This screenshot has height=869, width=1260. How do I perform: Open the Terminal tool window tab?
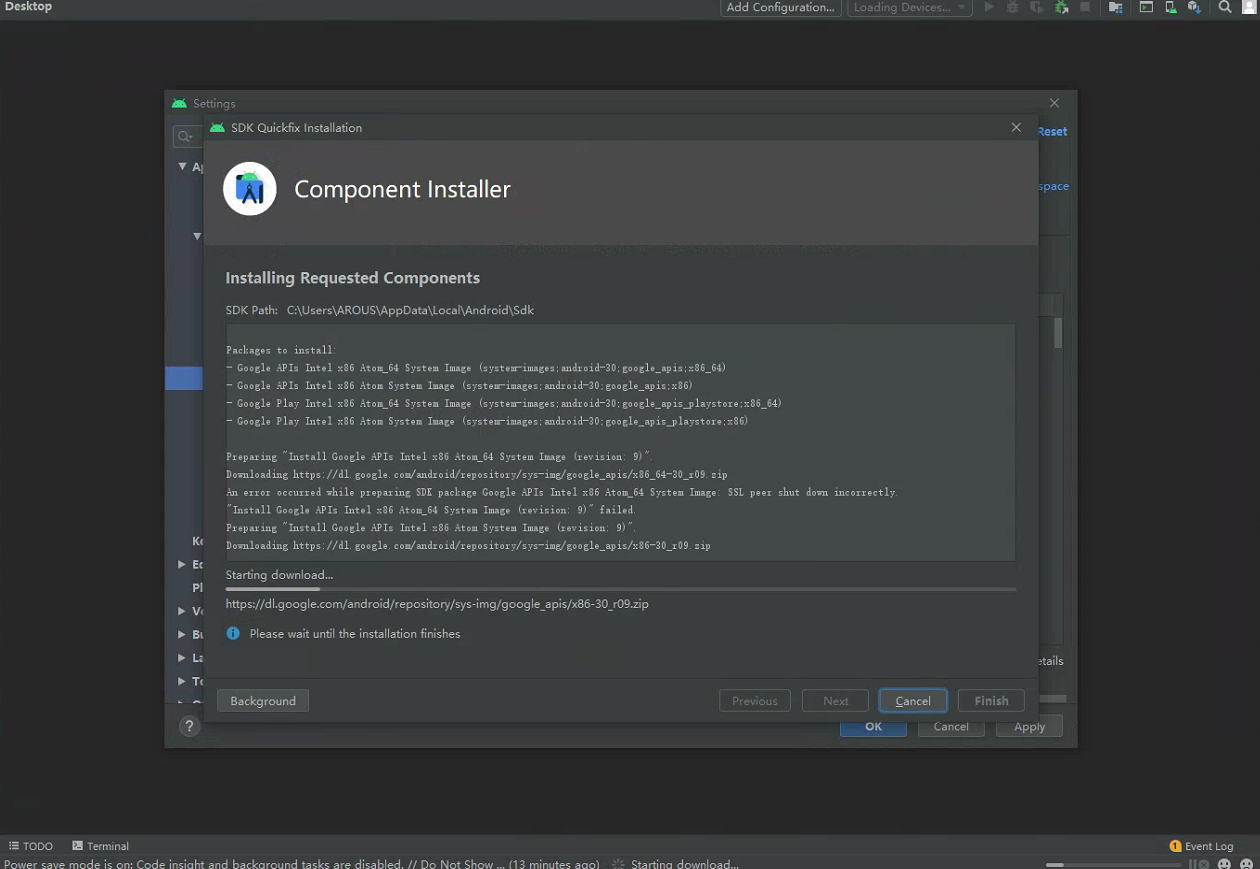100,846
